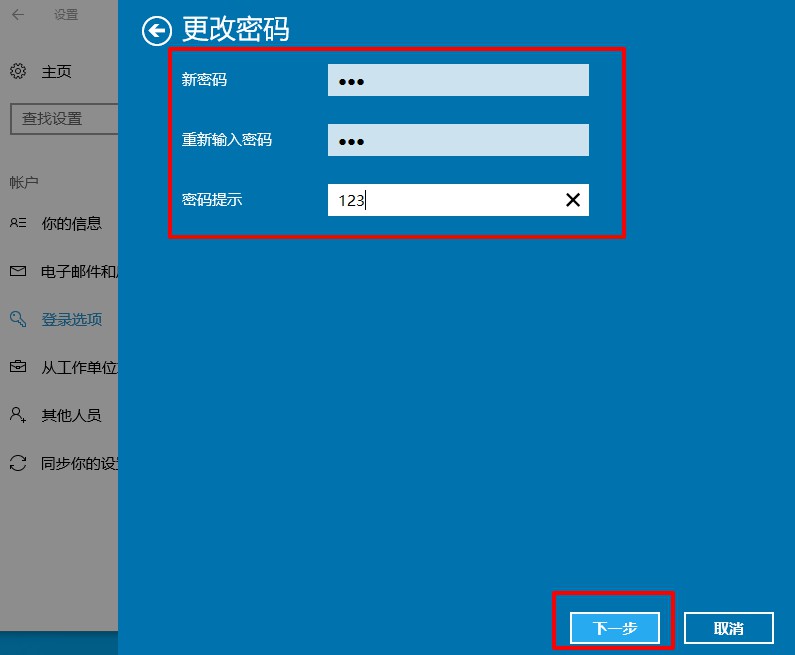Focus the 新密码 input field
This screenshot has width=795, height=655.
(458, 80)
